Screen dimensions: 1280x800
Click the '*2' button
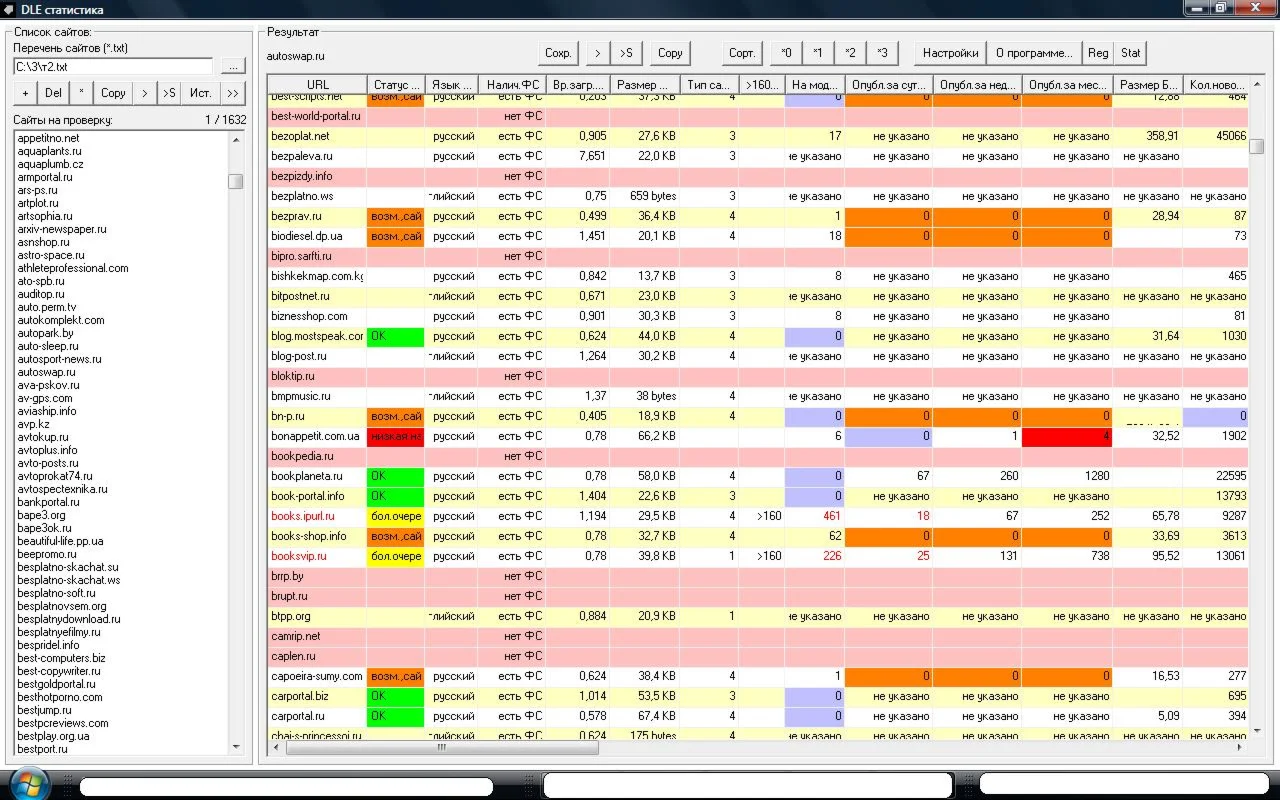(x=850, y=53)
